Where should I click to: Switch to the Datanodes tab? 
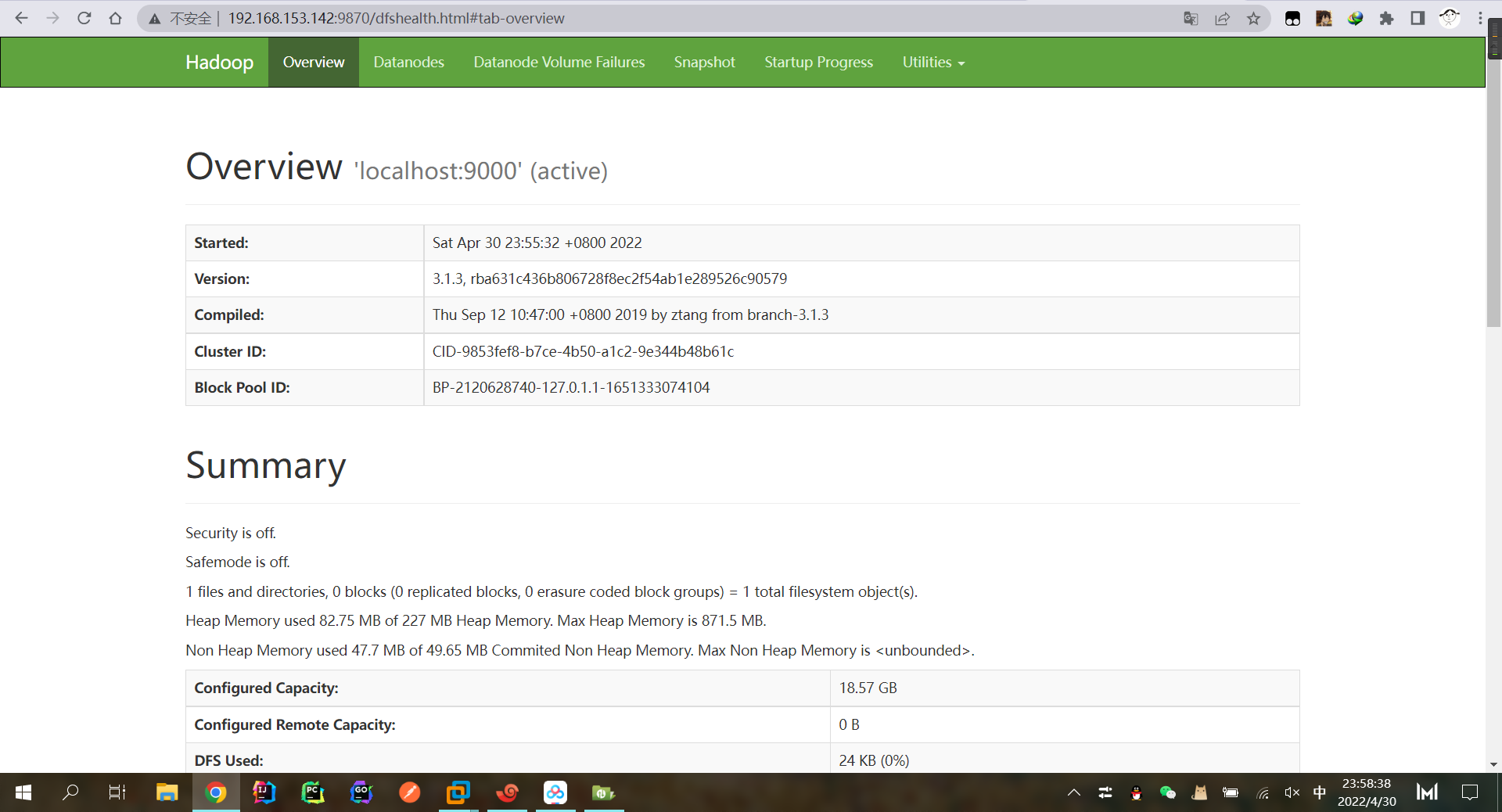408,62
